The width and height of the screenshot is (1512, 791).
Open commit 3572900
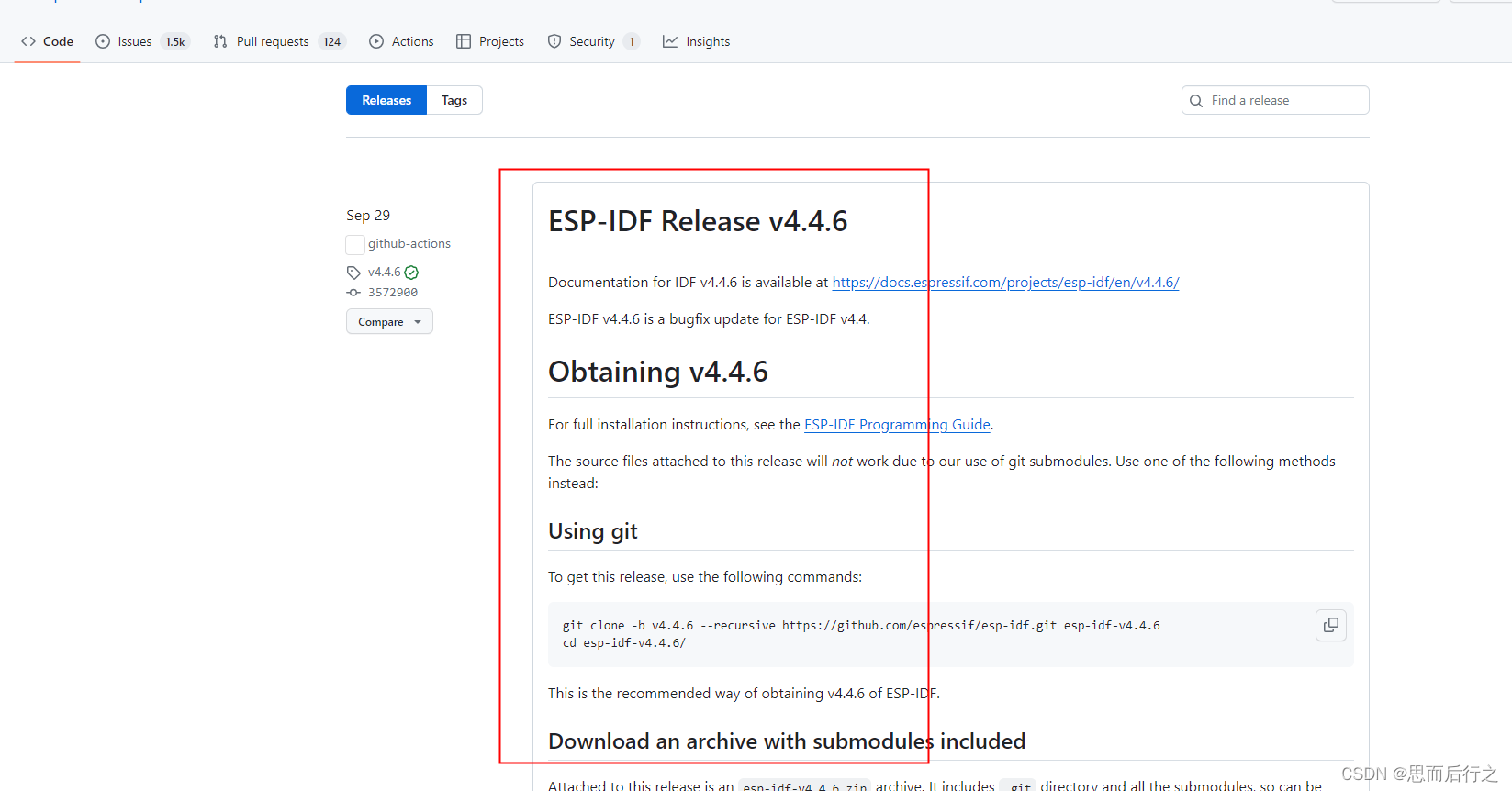[393, 293]
